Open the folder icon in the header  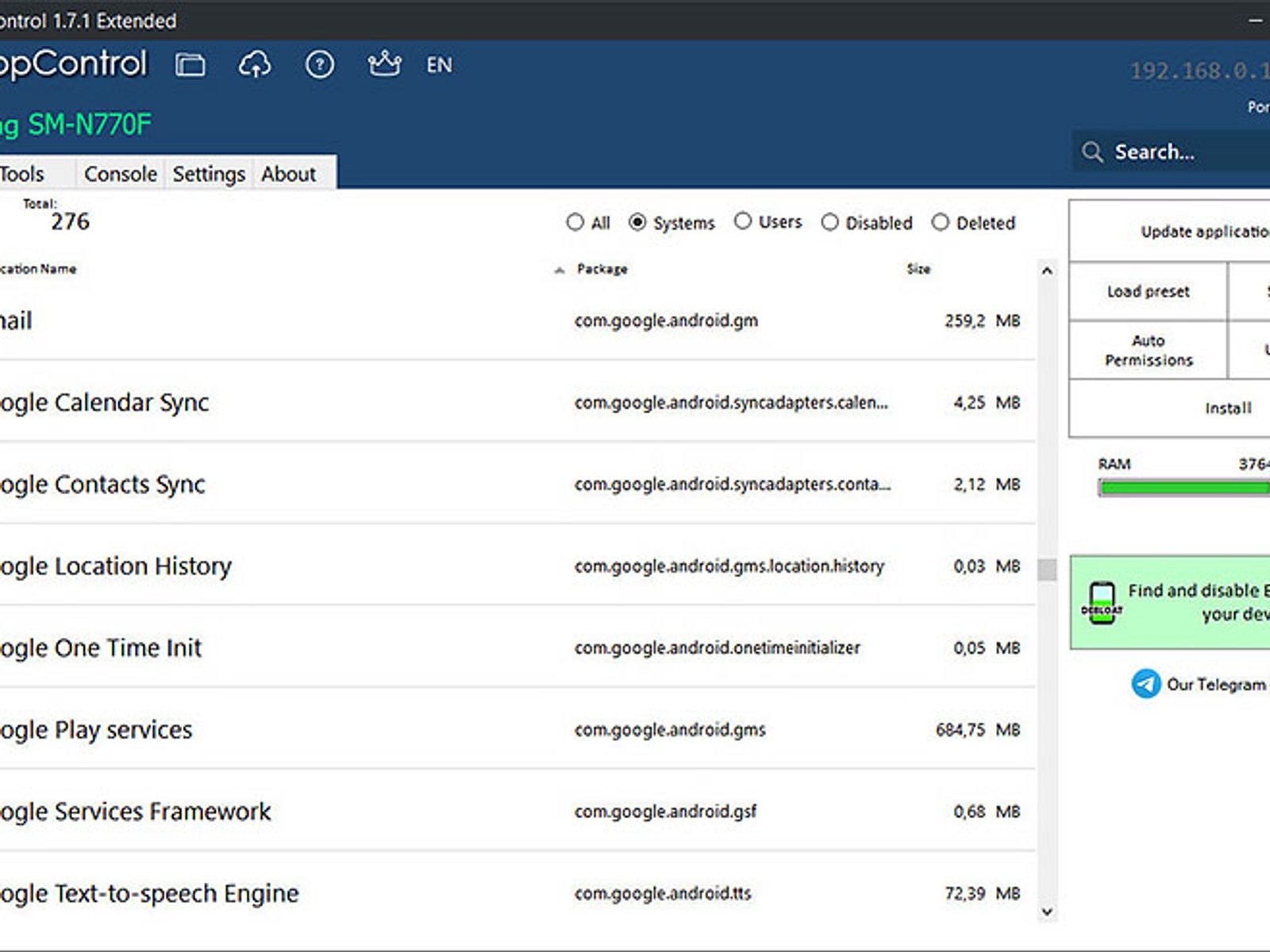190,64
